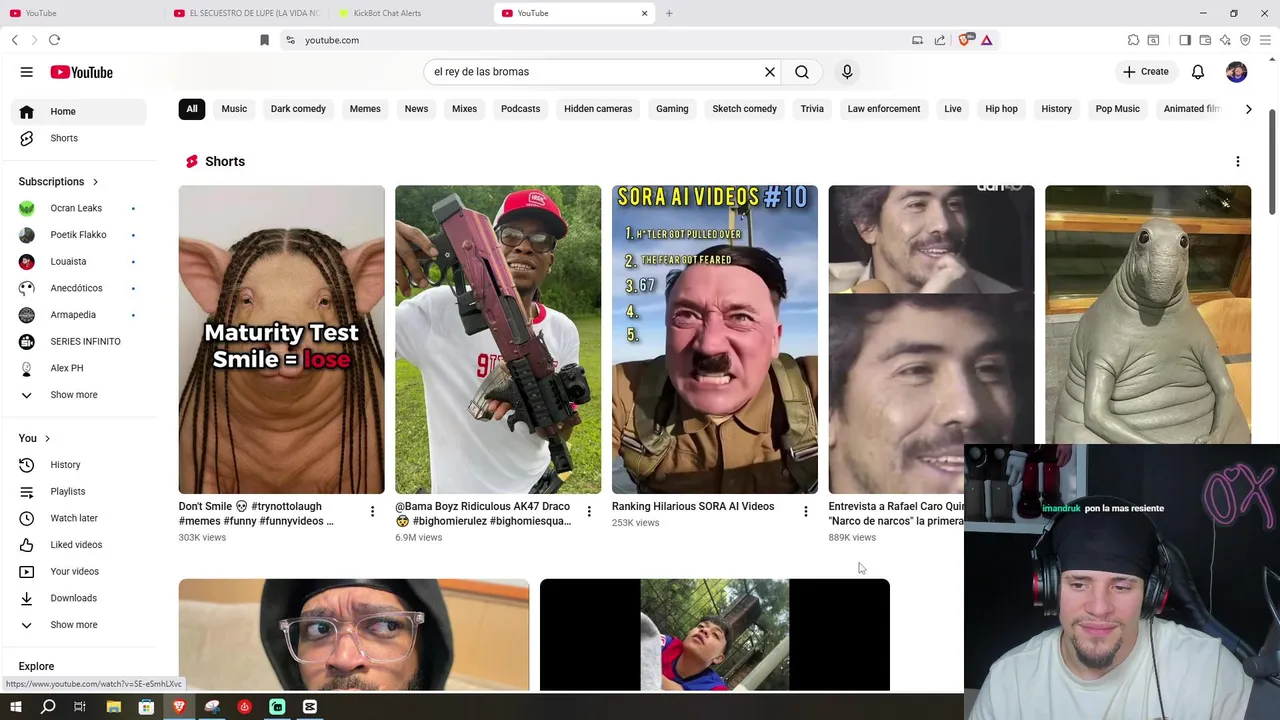Image resolution: width=1280 pixels, height=720 pixels.
Task: Click the Create button
Action: point(1145,72)
